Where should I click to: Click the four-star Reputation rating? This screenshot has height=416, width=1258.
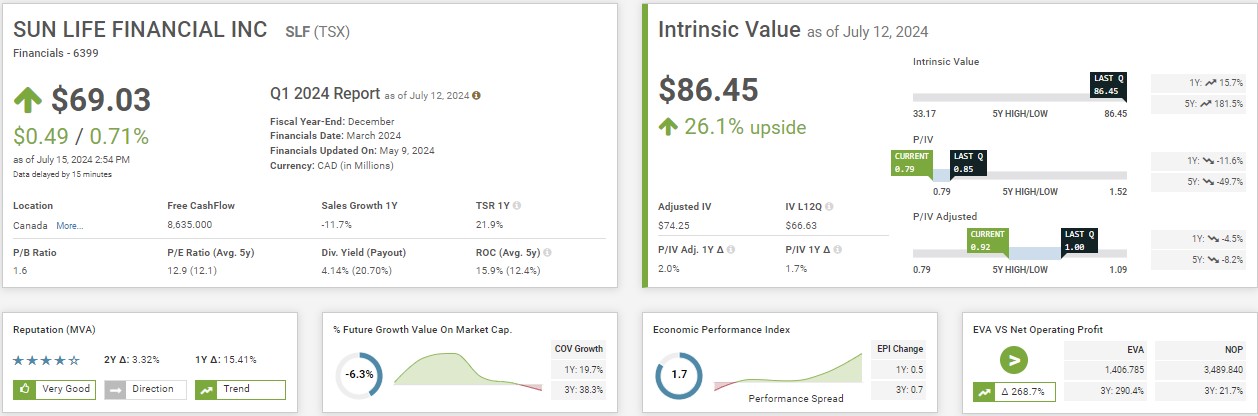[x=46, y=359]
